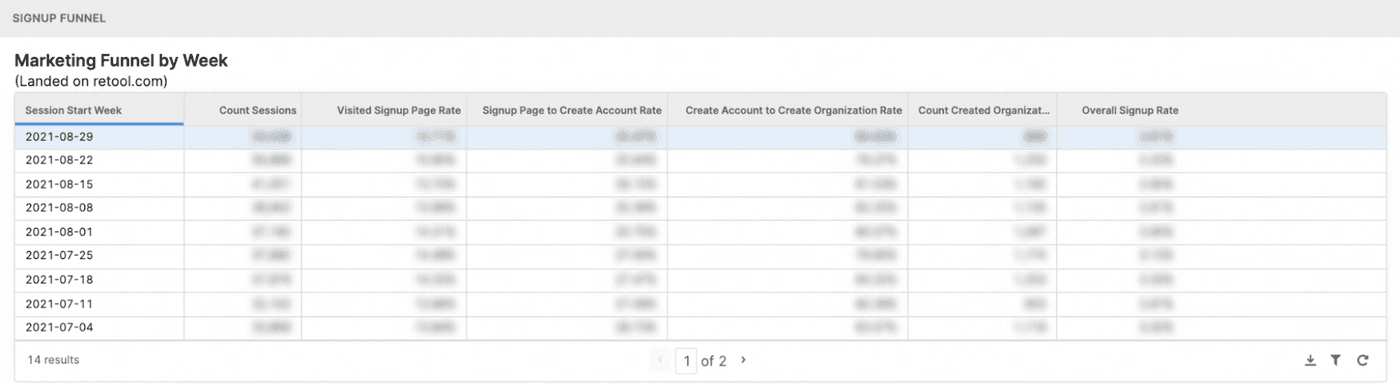Click the 14 results count label

tap(53, 360)
